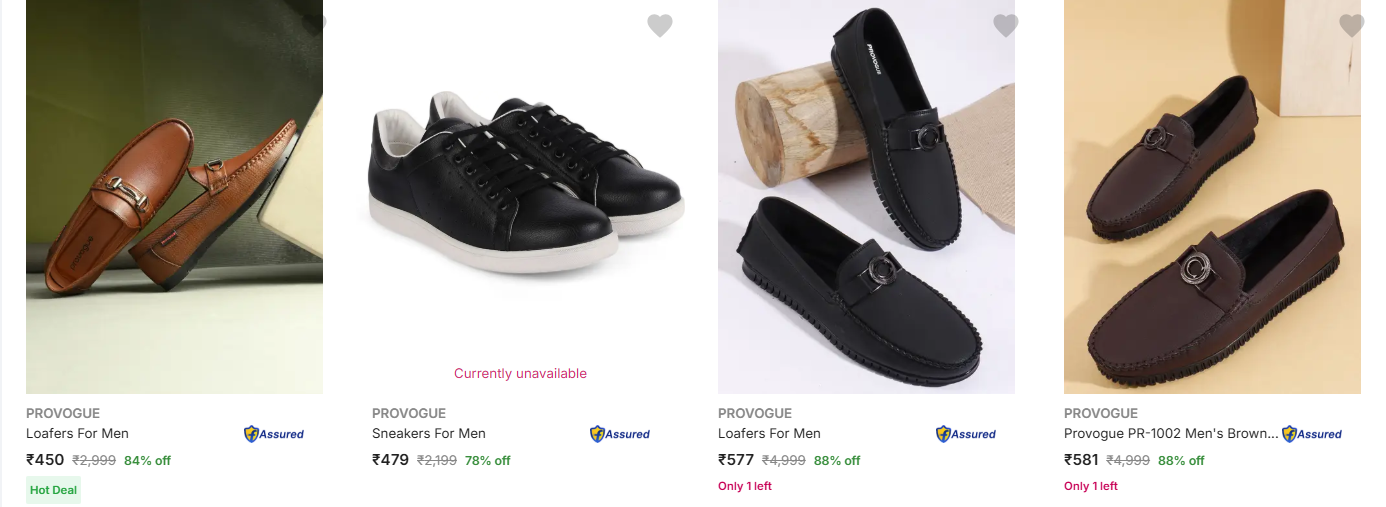Click Assured badge on ₹450 tan loafers
The image size is (1386, 507).
click(x=274, y=434)
